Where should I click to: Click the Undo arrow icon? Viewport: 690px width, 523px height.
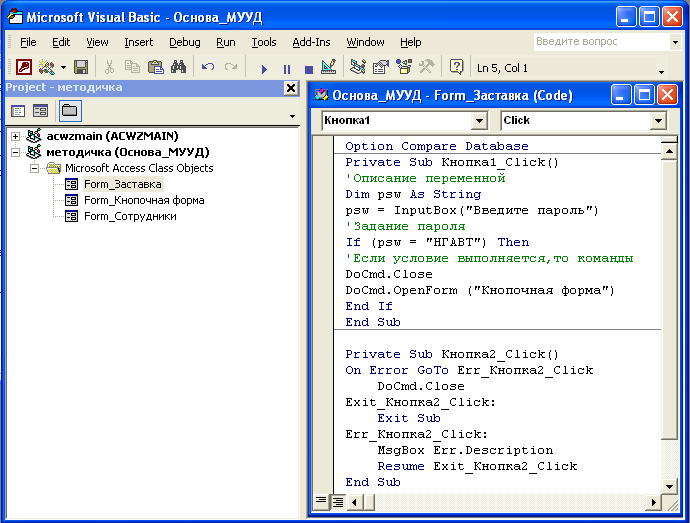[x=208, y=67]
